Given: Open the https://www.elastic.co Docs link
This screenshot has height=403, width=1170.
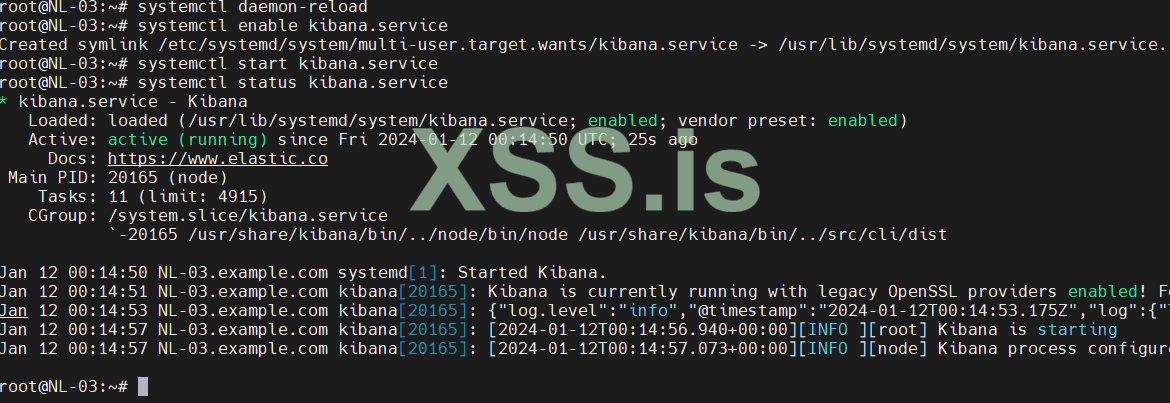Looking at the screenshot, I should (217, 158).
